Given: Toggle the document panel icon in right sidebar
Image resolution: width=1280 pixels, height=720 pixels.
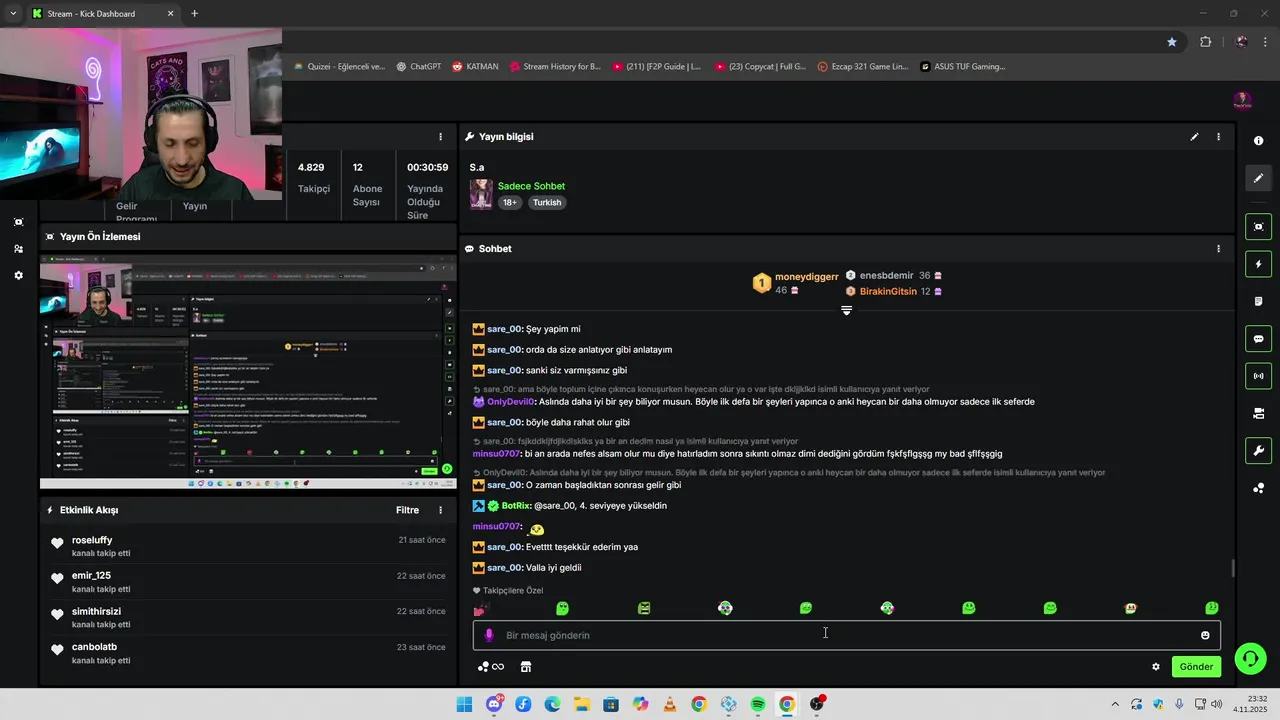Looking at the screenshot, I should [x=1258, y=301].
